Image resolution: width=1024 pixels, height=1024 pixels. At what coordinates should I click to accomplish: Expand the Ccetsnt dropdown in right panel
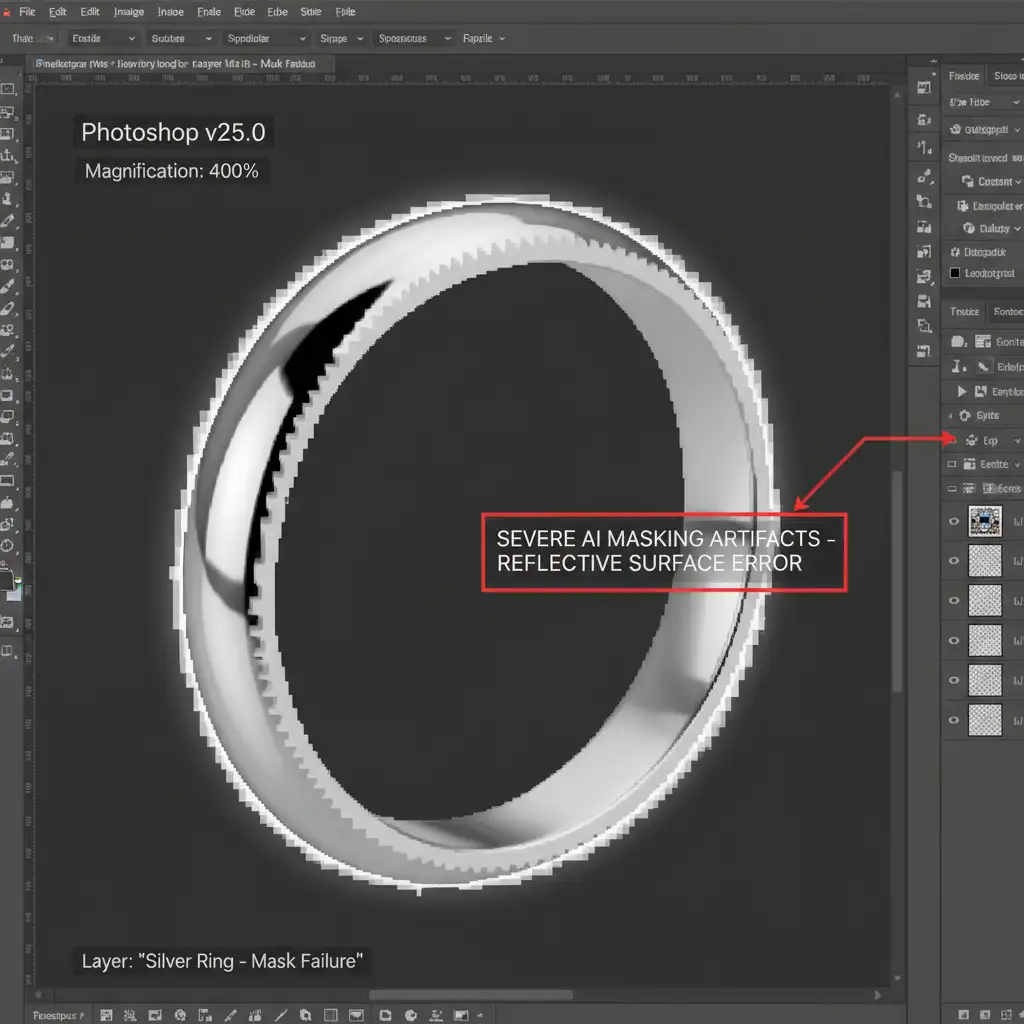(x=992, y=182)
